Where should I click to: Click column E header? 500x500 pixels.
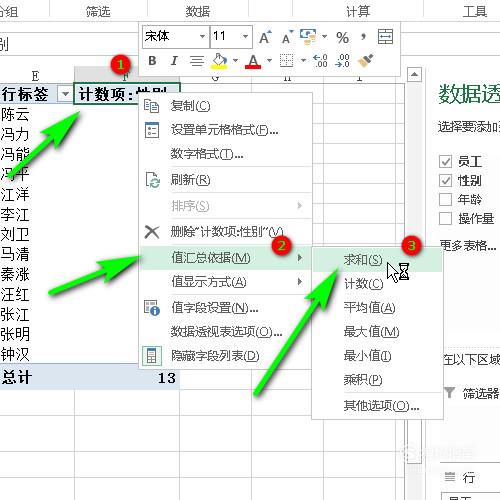pos(36,76)
